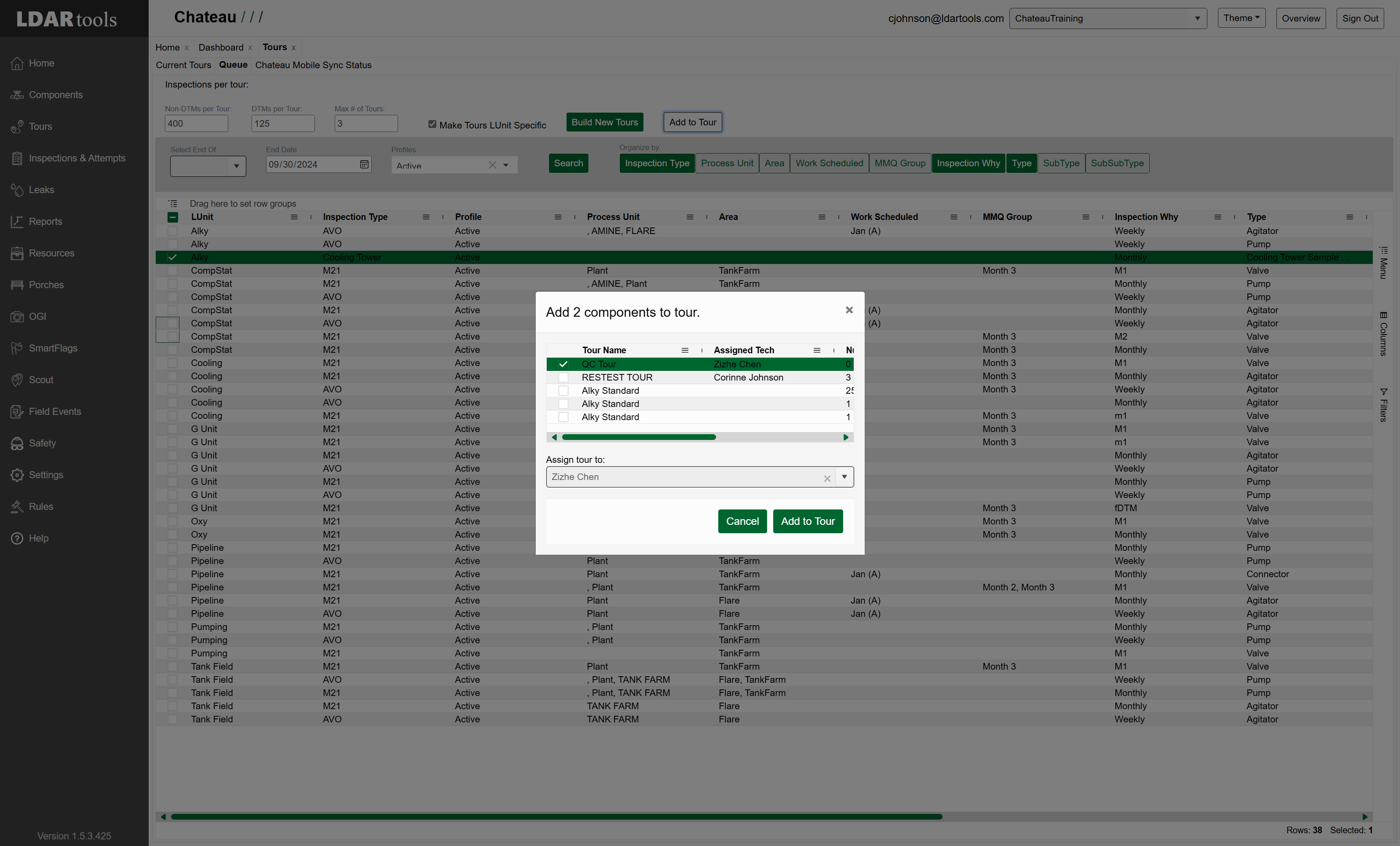Check the RESTEST TOUR row checkbox
The width and height of the screenshot is (1400, 846).
[x=563, y=377]
